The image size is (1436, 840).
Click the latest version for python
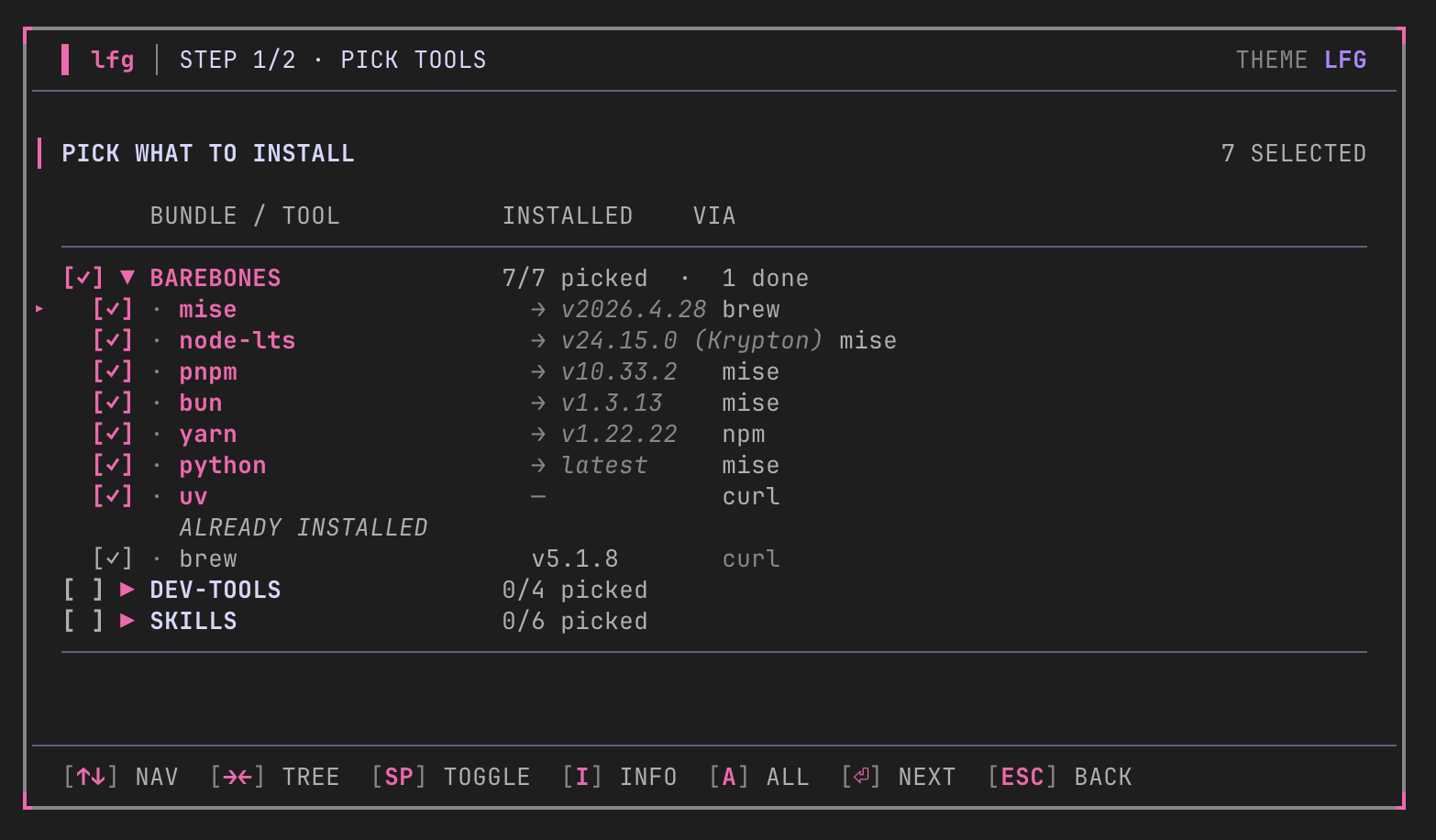coord(604,465)
